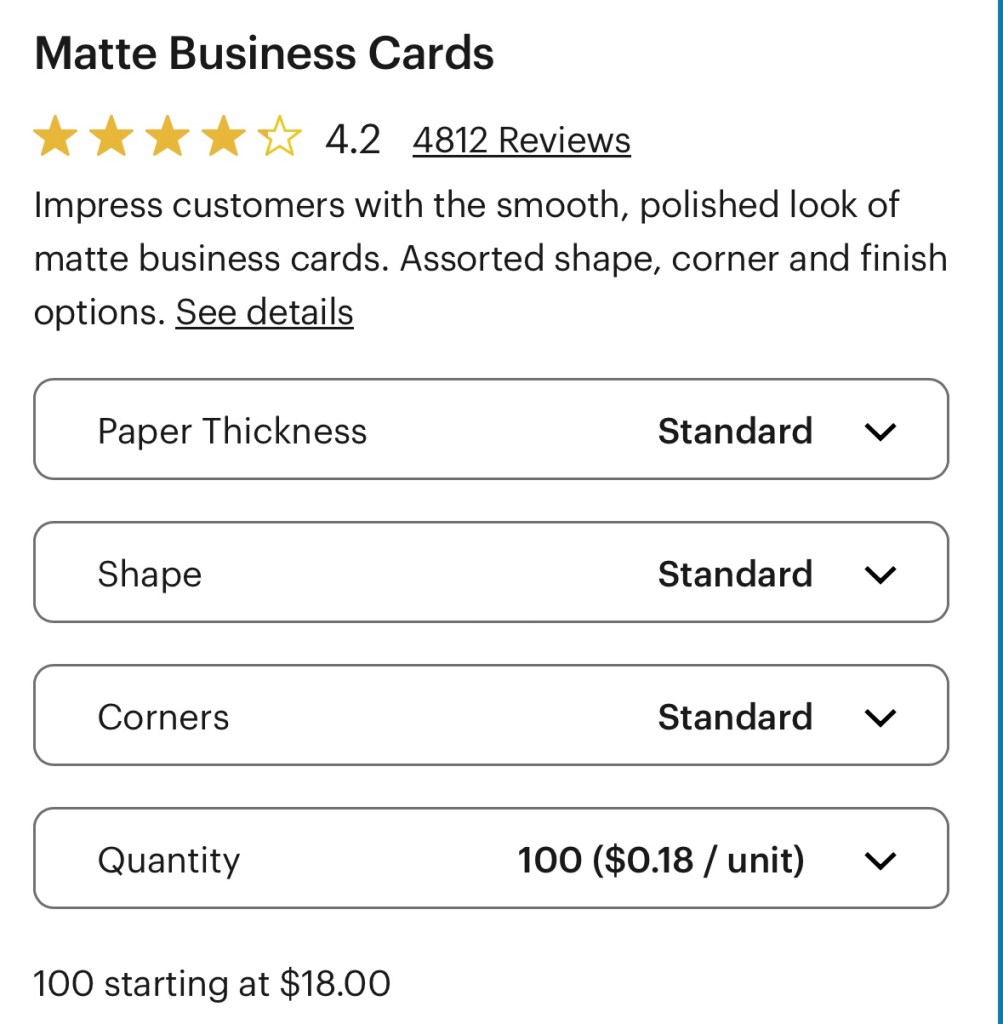Viewport: 1003px width, 1024px height.
Task: Click the fourth gold rating star
Action: 223,138
